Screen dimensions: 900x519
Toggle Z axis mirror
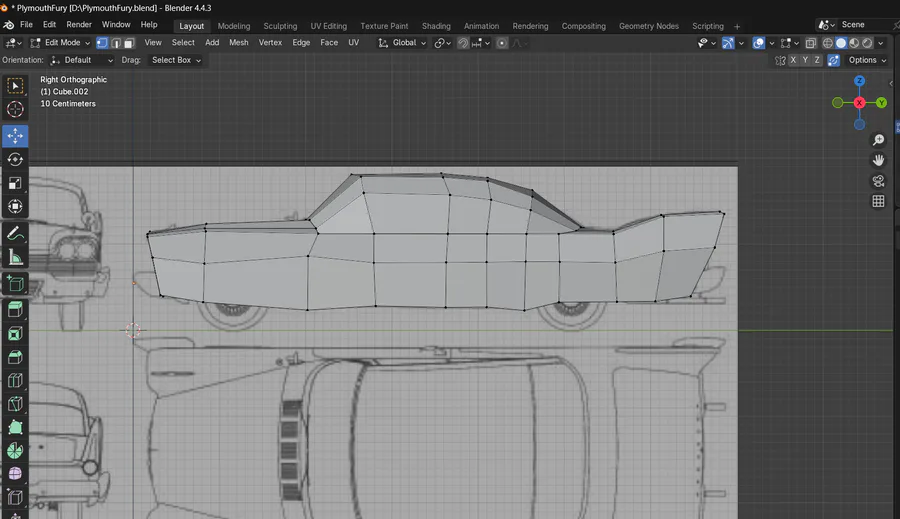click(817, 60)
